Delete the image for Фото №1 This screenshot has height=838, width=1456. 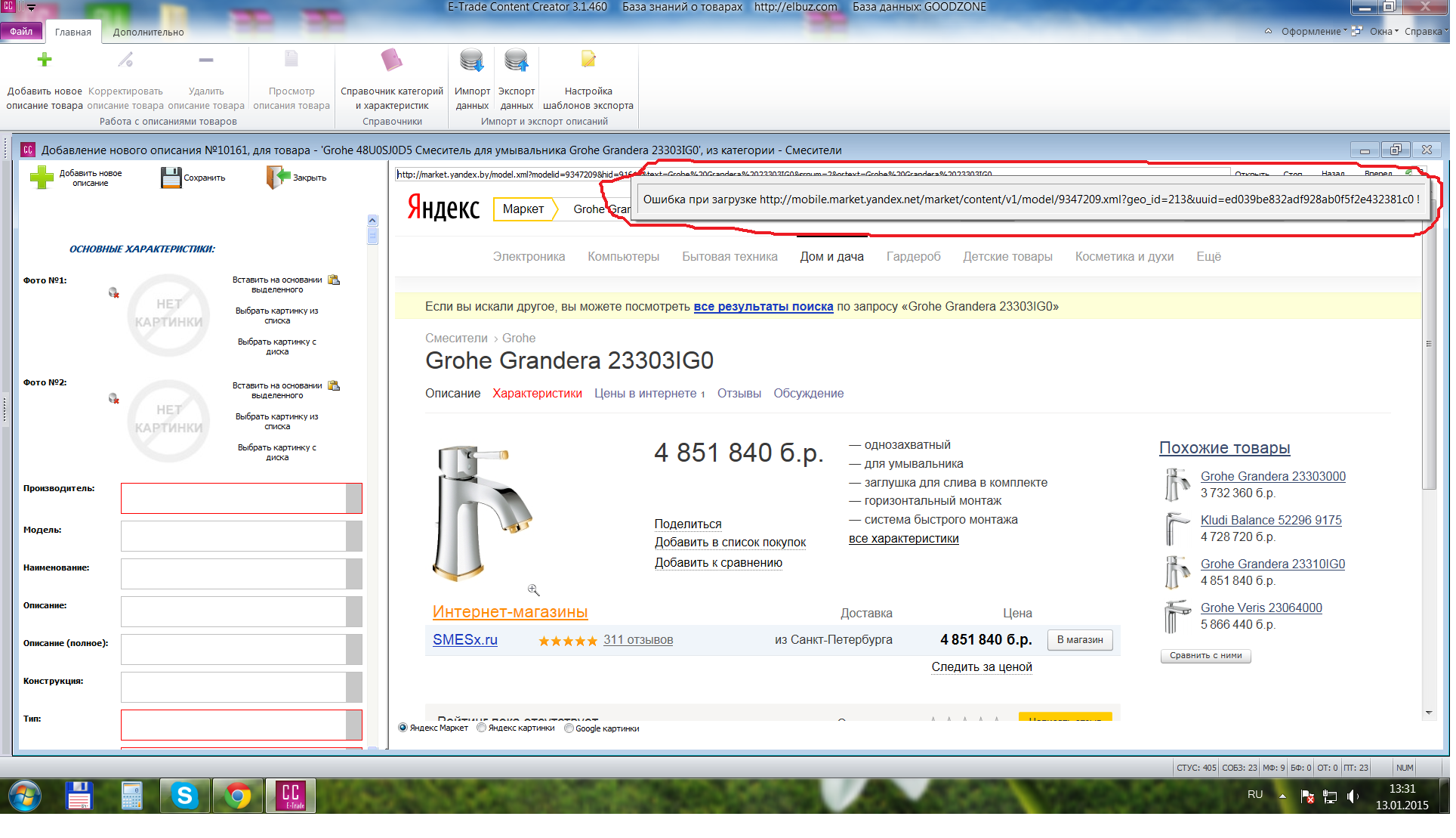coord(113,292)
